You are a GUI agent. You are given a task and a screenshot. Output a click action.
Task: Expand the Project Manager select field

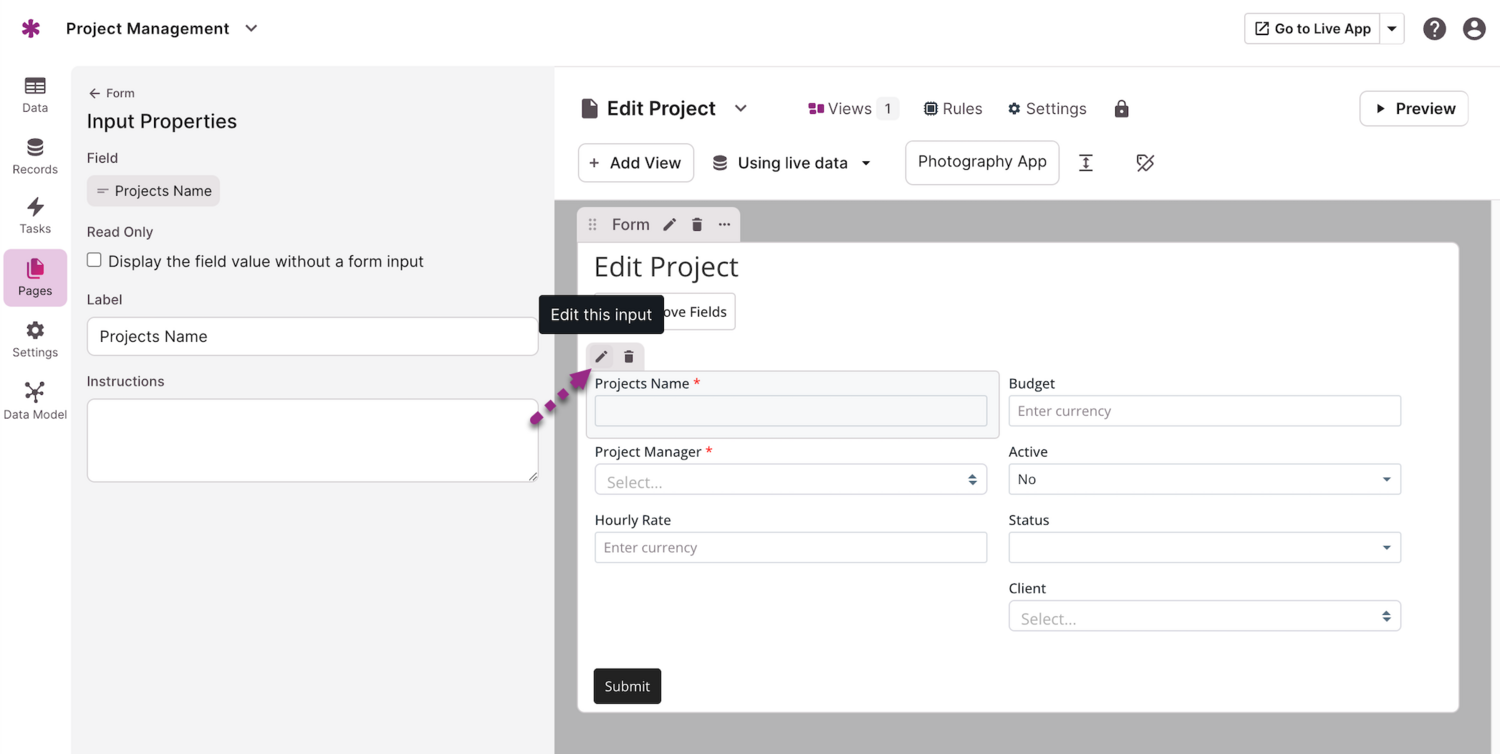click(790, 481)
